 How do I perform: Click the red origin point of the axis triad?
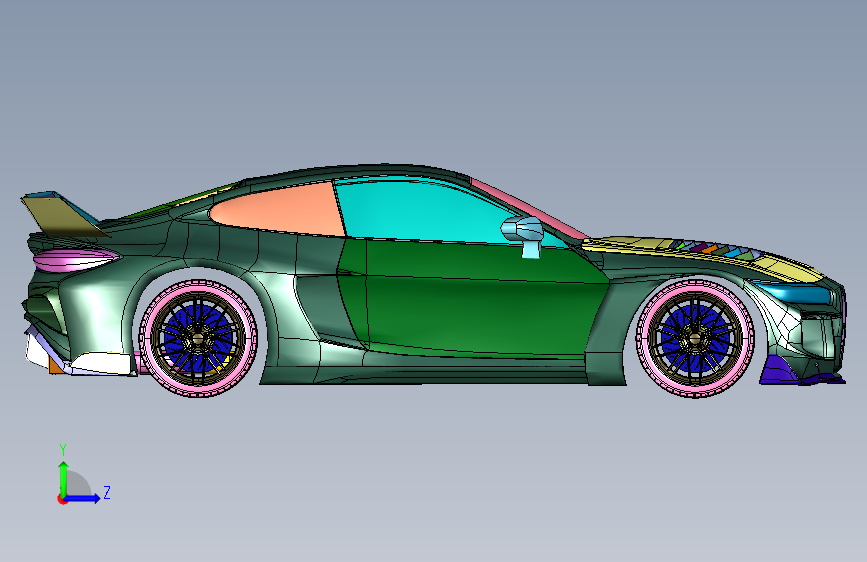[x=62, y=499]
